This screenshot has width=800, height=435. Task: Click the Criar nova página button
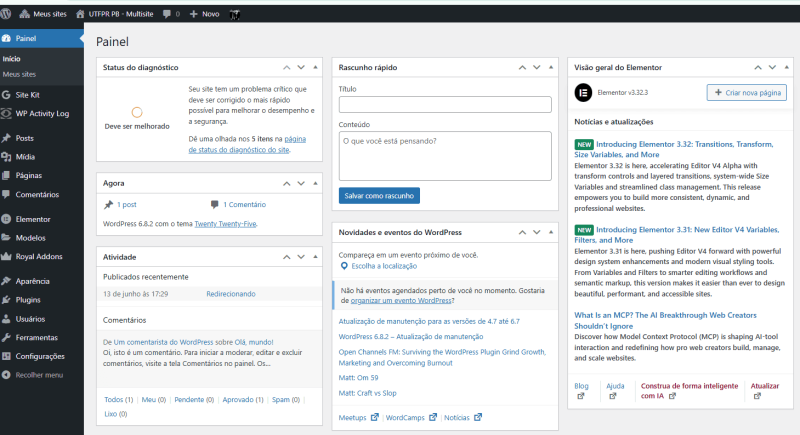click(746, 92)
